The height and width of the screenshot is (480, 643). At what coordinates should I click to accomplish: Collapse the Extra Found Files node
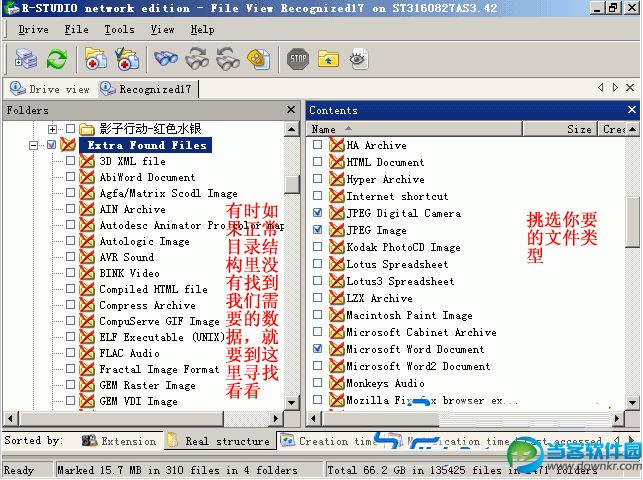34,145
